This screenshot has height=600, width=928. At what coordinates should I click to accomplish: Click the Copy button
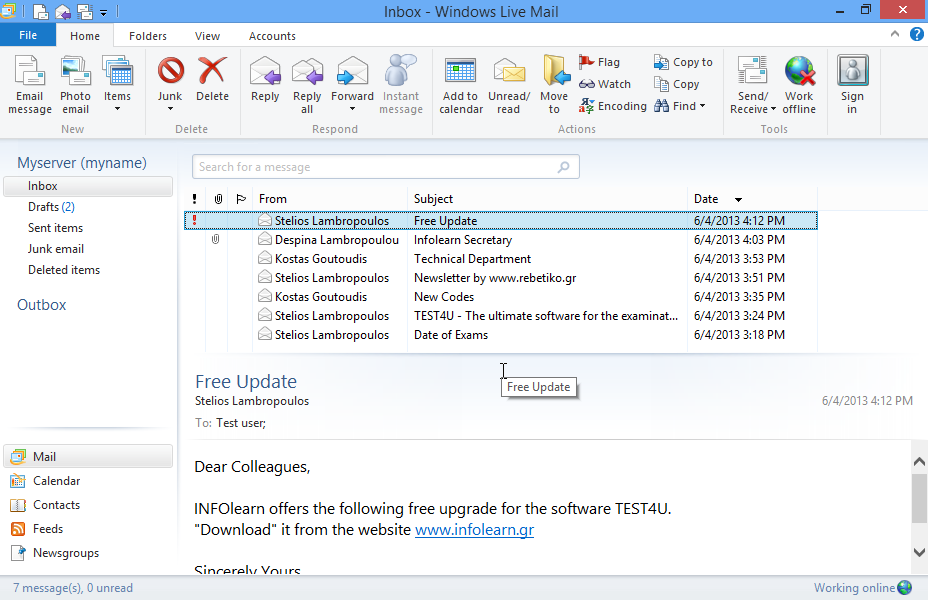pyautogui.click(x=676, y=84)
